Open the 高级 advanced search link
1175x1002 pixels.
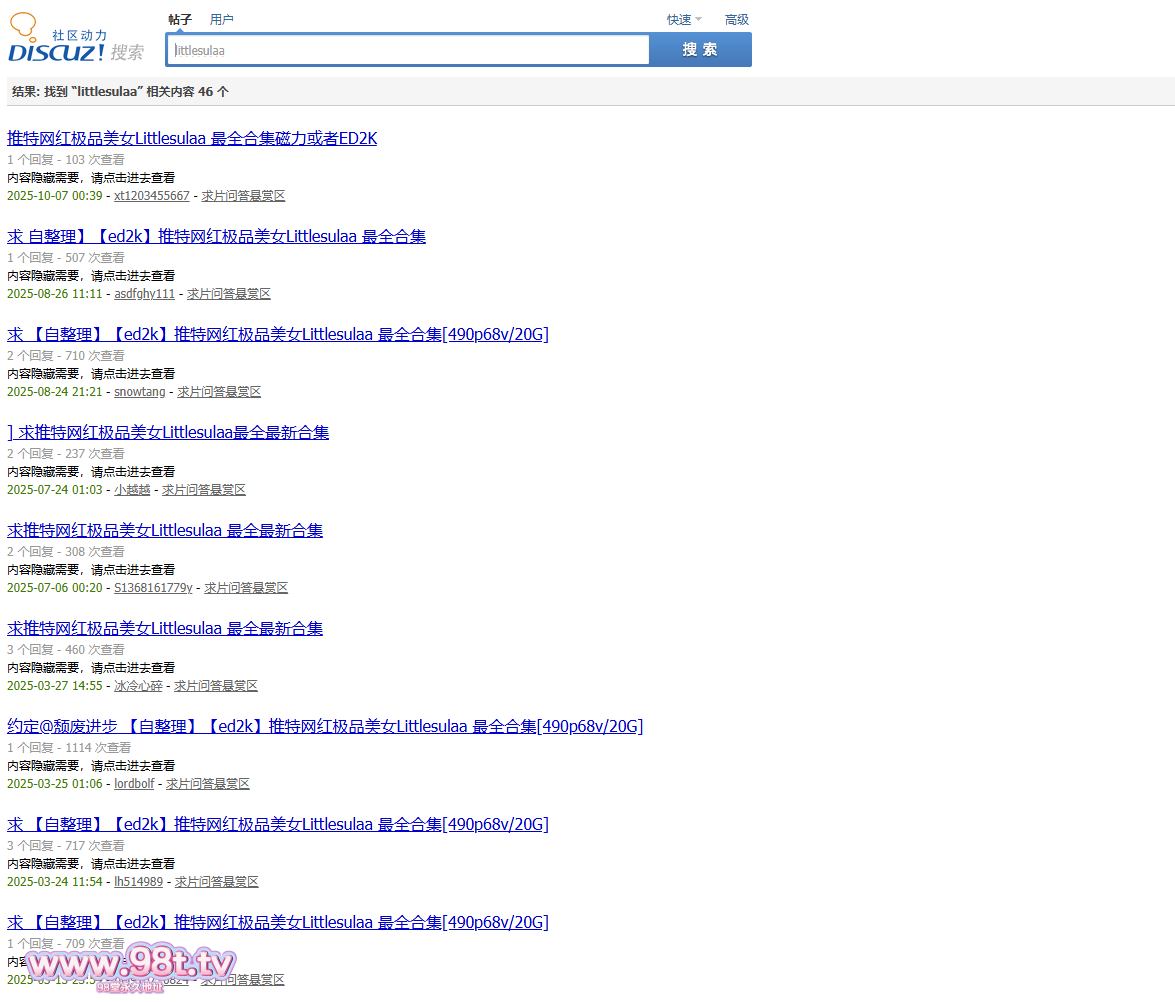pos(736,20)
